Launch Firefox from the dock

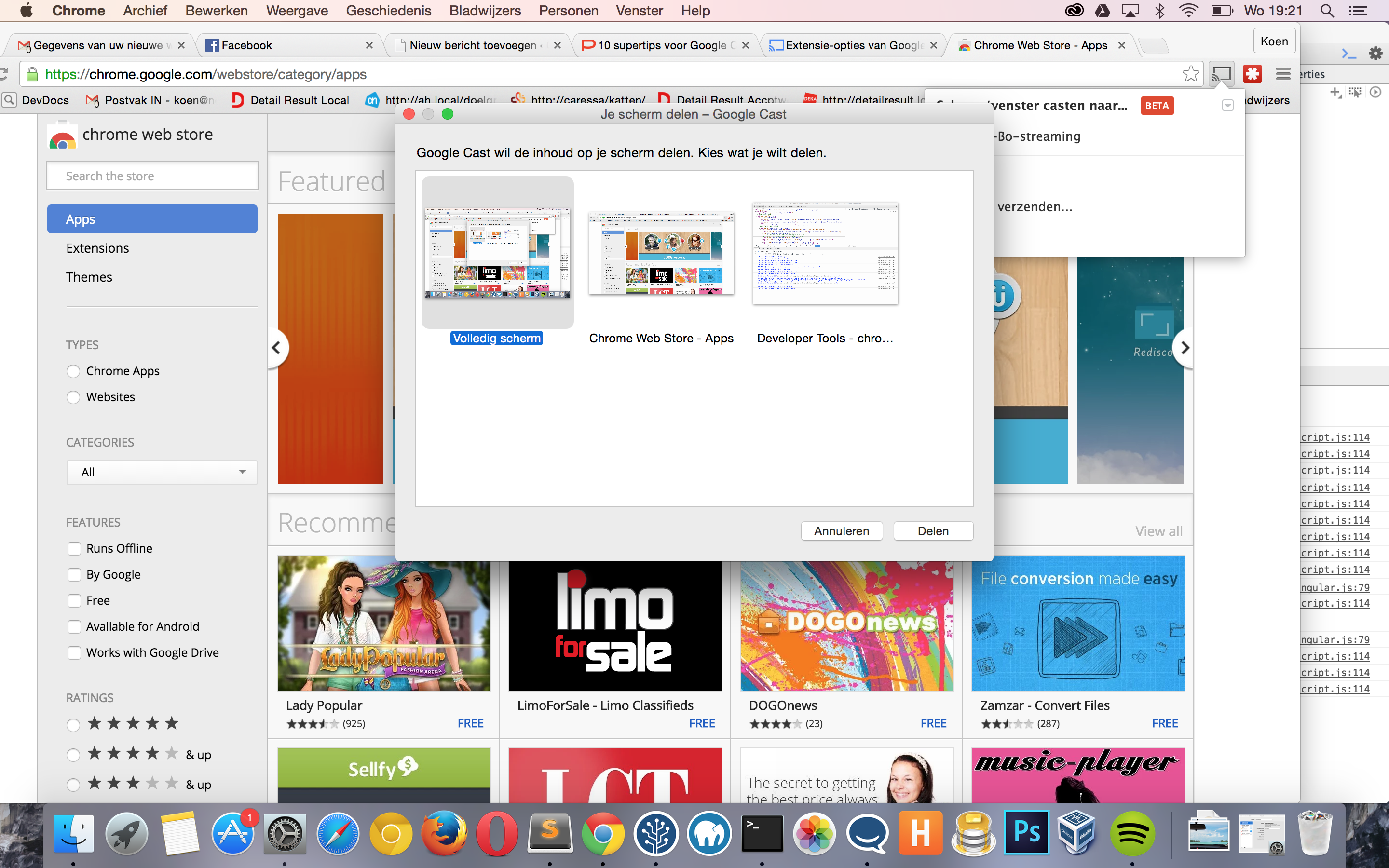click(444, 833)
